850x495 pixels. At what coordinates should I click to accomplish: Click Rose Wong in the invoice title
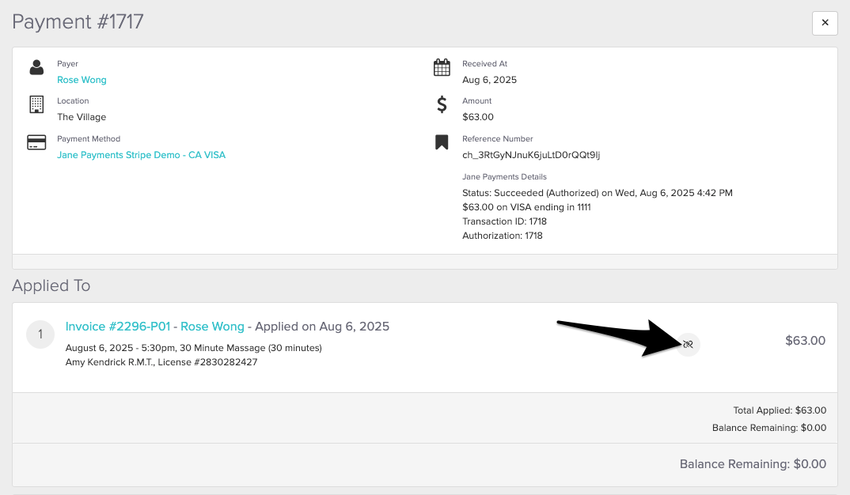(212, 326)
